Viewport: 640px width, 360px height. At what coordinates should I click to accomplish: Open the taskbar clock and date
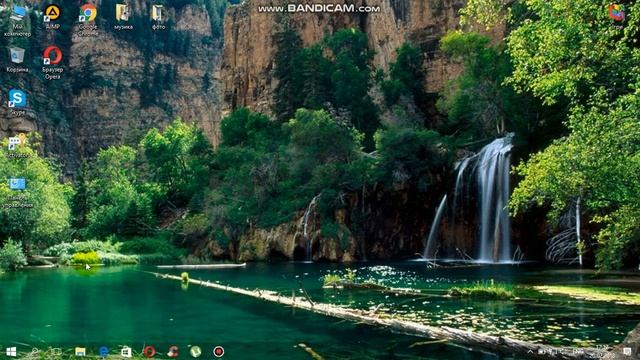[x=602, y=351]
